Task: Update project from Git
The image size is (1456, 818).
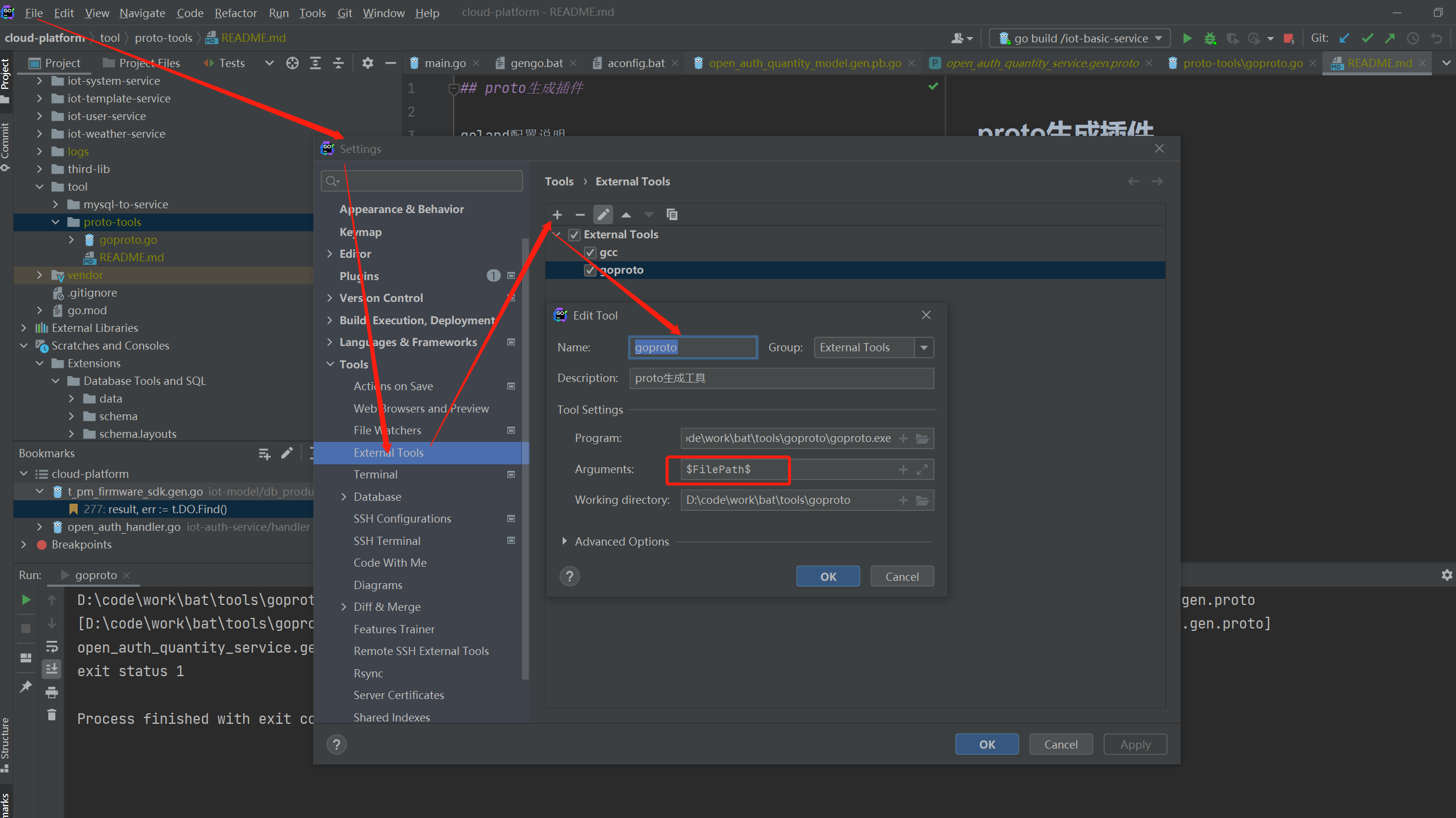Action: coord(1344,38)
